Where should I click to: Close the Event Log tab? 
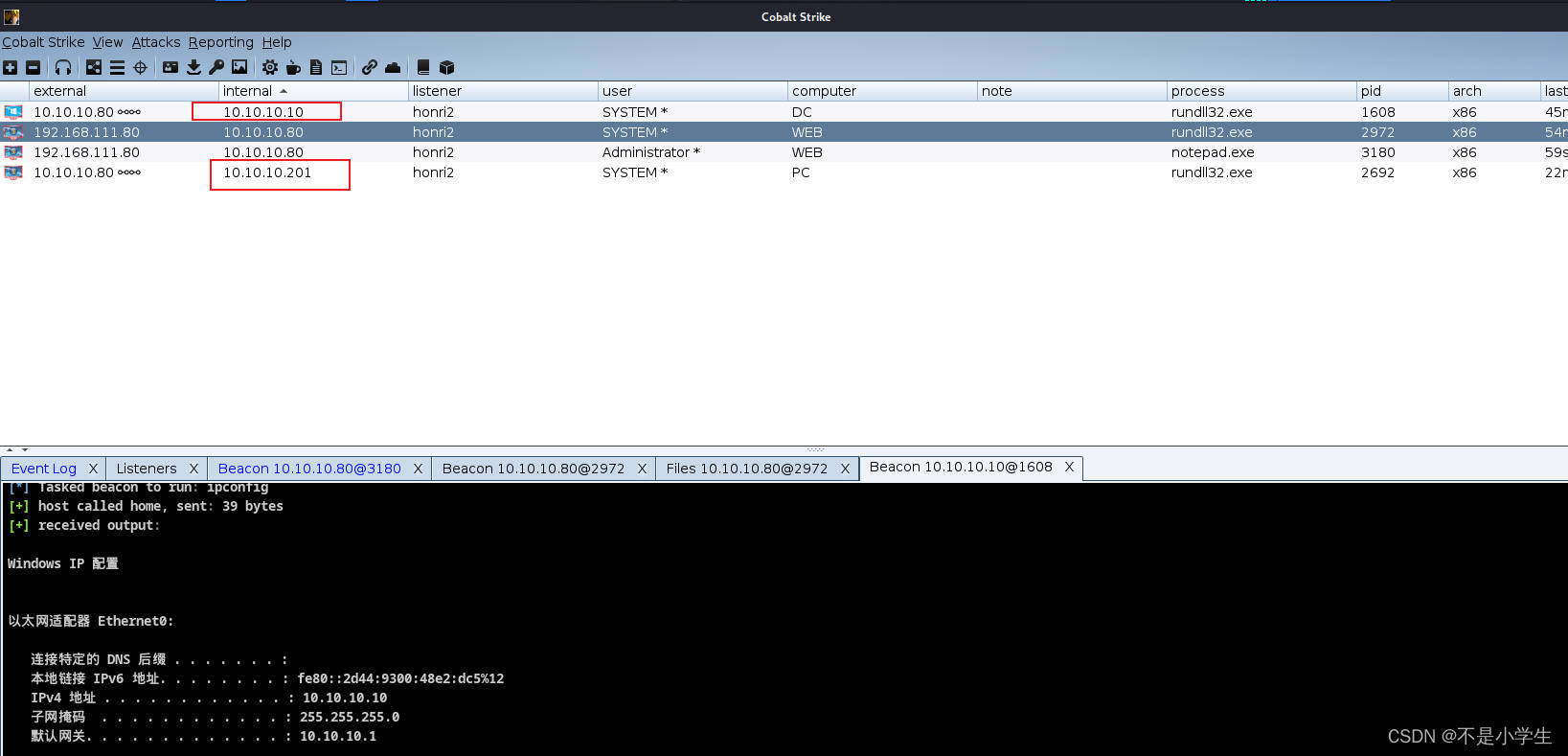[x=93, y=469]
